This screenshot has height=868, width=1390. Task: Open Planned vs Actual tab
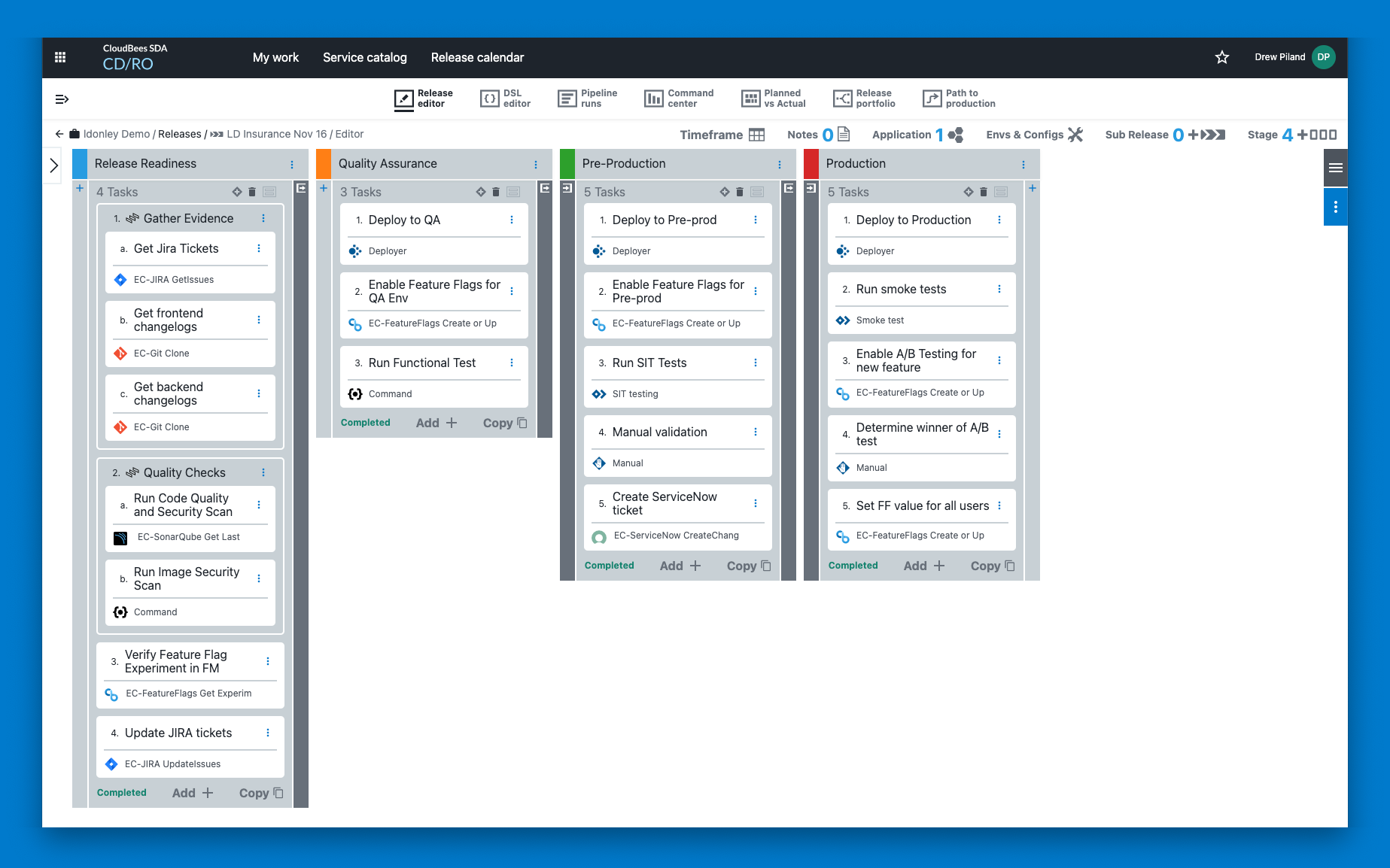773,99
